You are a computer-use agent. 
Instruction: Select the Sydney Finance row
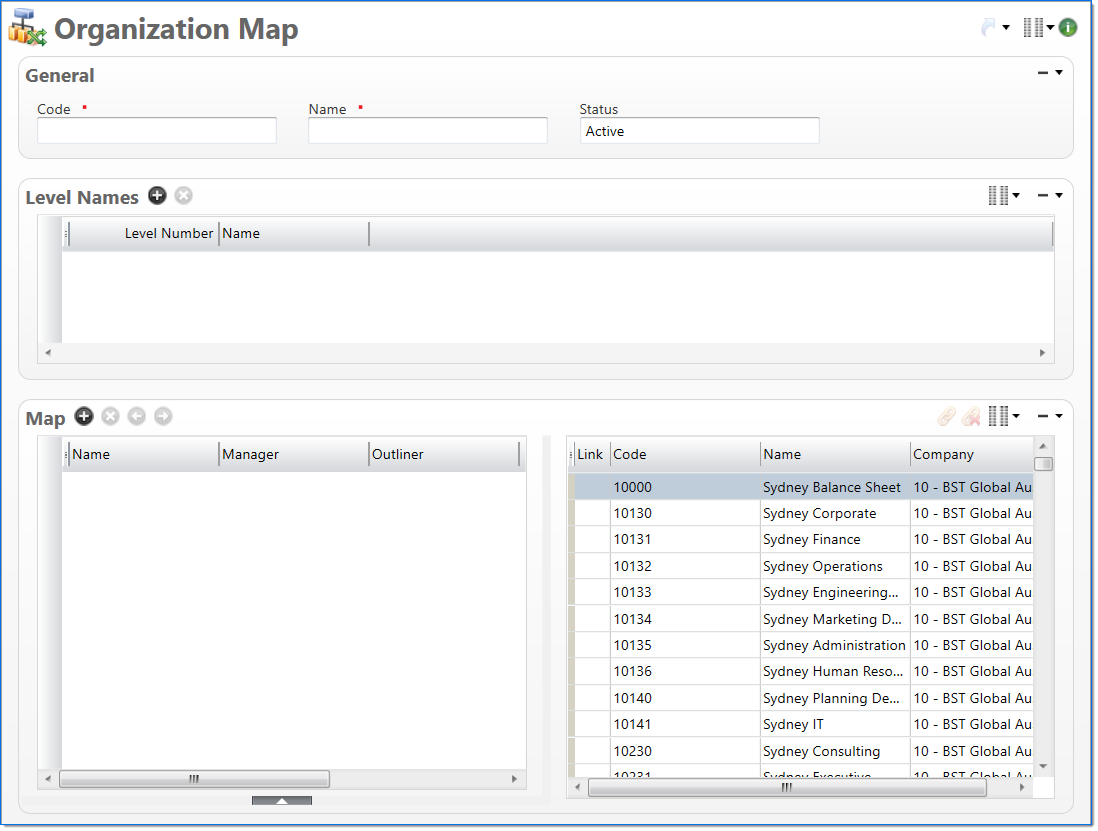811,540
